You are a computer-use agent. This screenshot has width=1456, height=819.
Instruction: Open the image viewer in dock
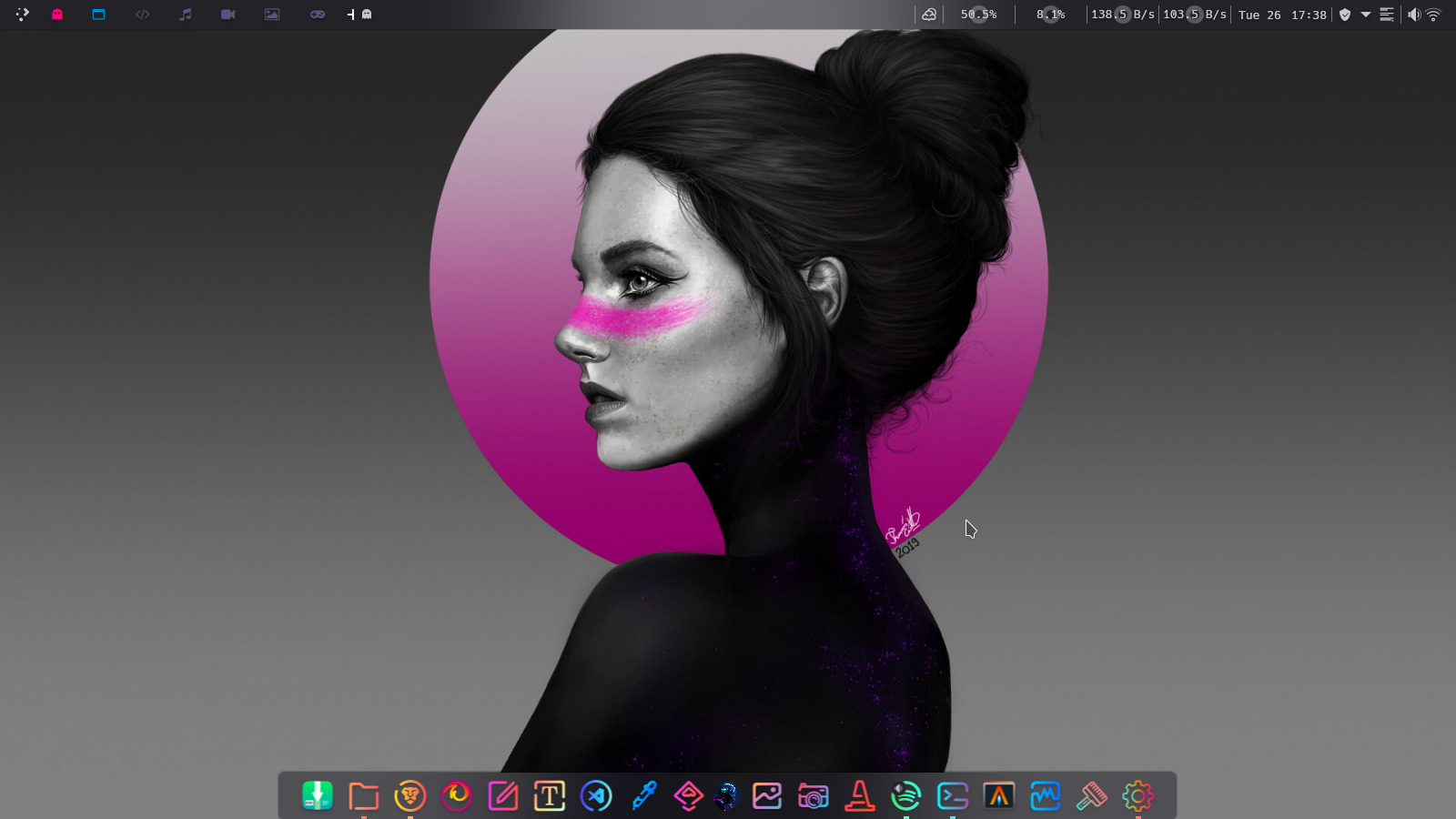(x=767, y=796)
